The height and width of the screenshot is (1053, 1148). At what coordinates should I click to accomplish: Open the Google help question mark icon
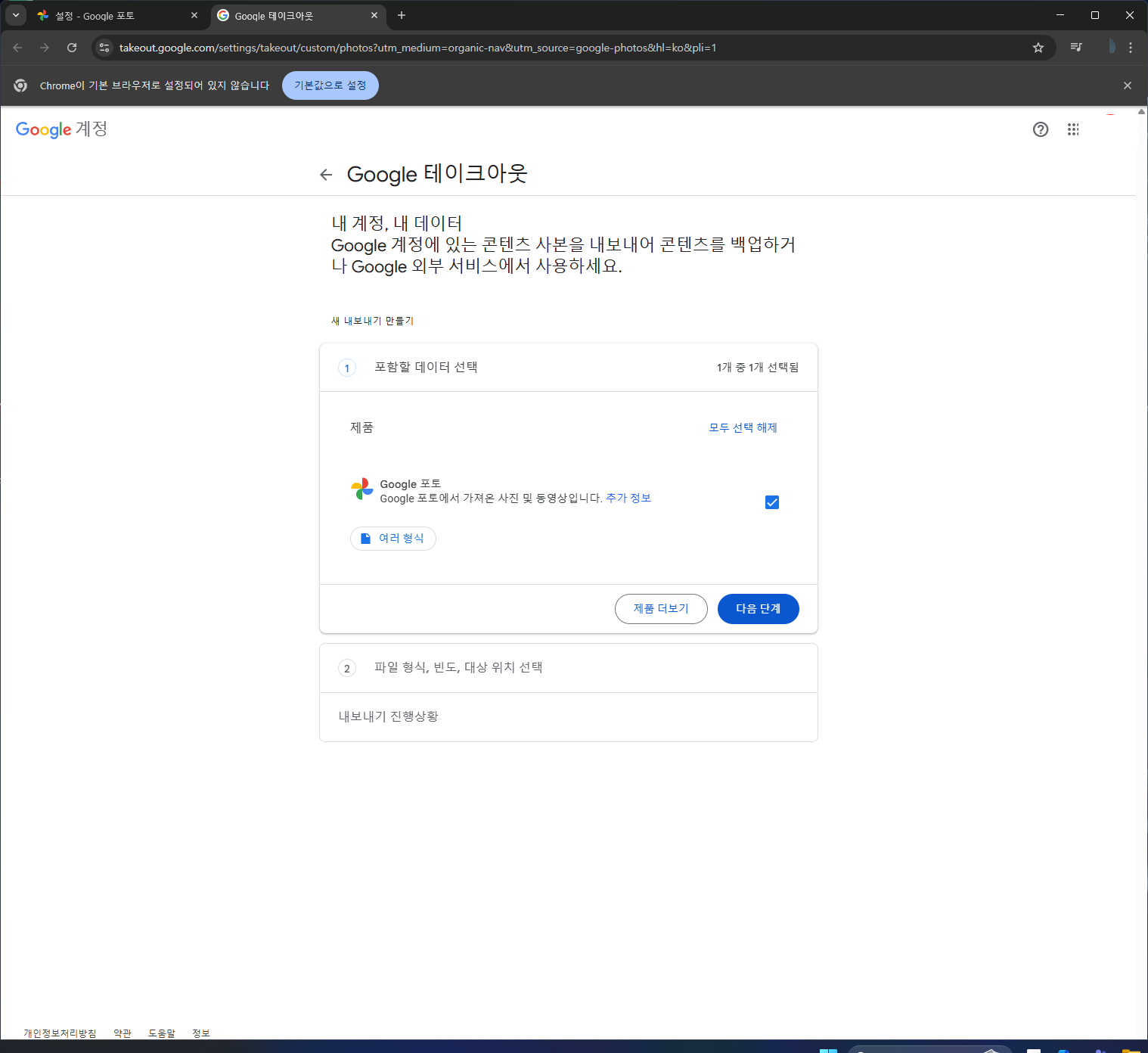click(x=1041, y=129)
